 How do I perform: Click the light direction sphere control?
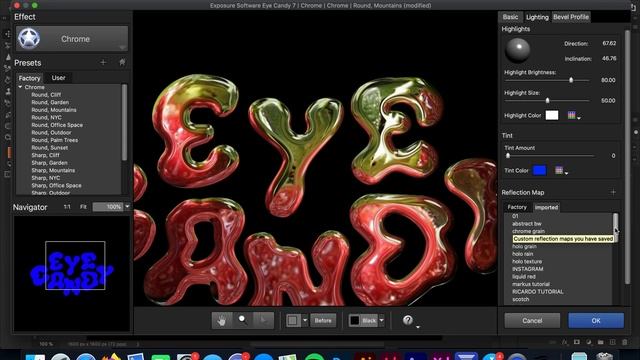[x=518, y=50]
